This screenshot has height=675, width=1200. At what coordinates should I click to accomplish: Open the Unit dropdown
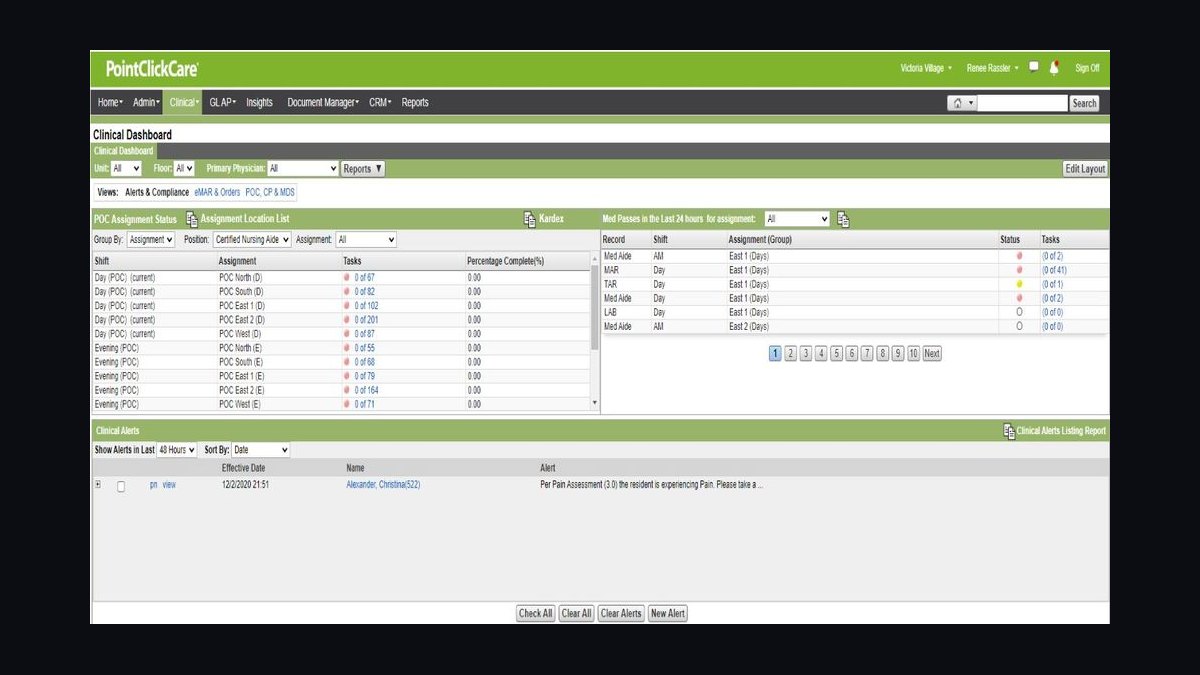[x=126, y=169]
